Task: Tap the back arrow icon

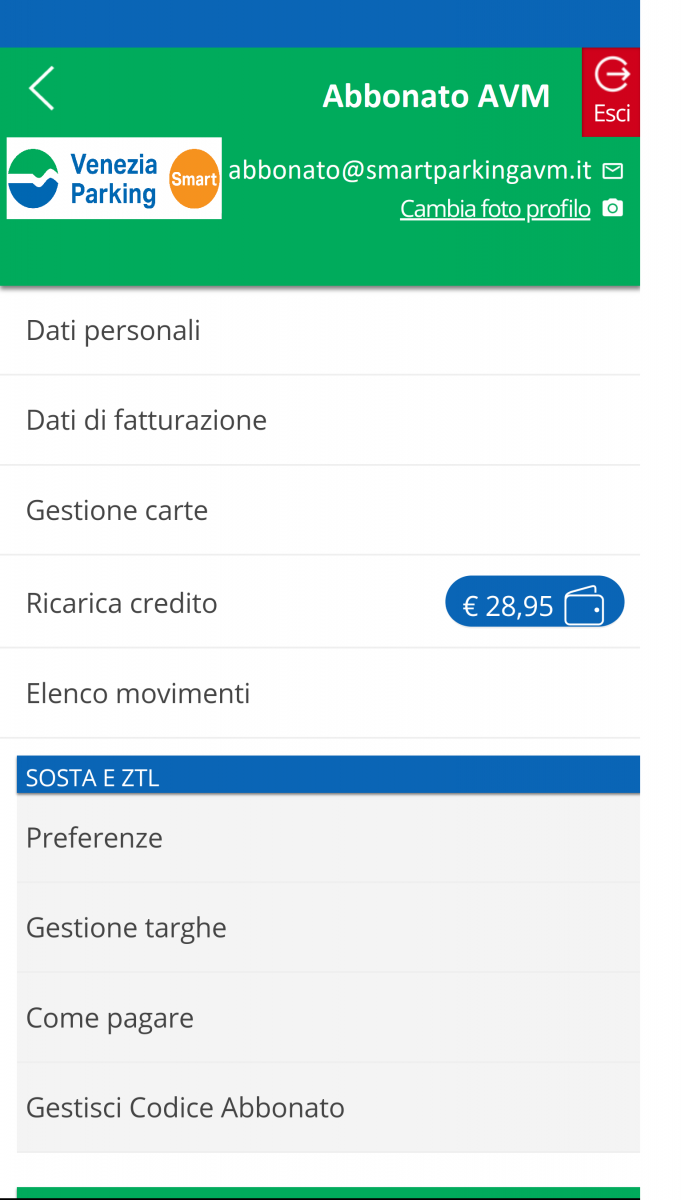Action: pyautogui.click(x=41, y=89)
